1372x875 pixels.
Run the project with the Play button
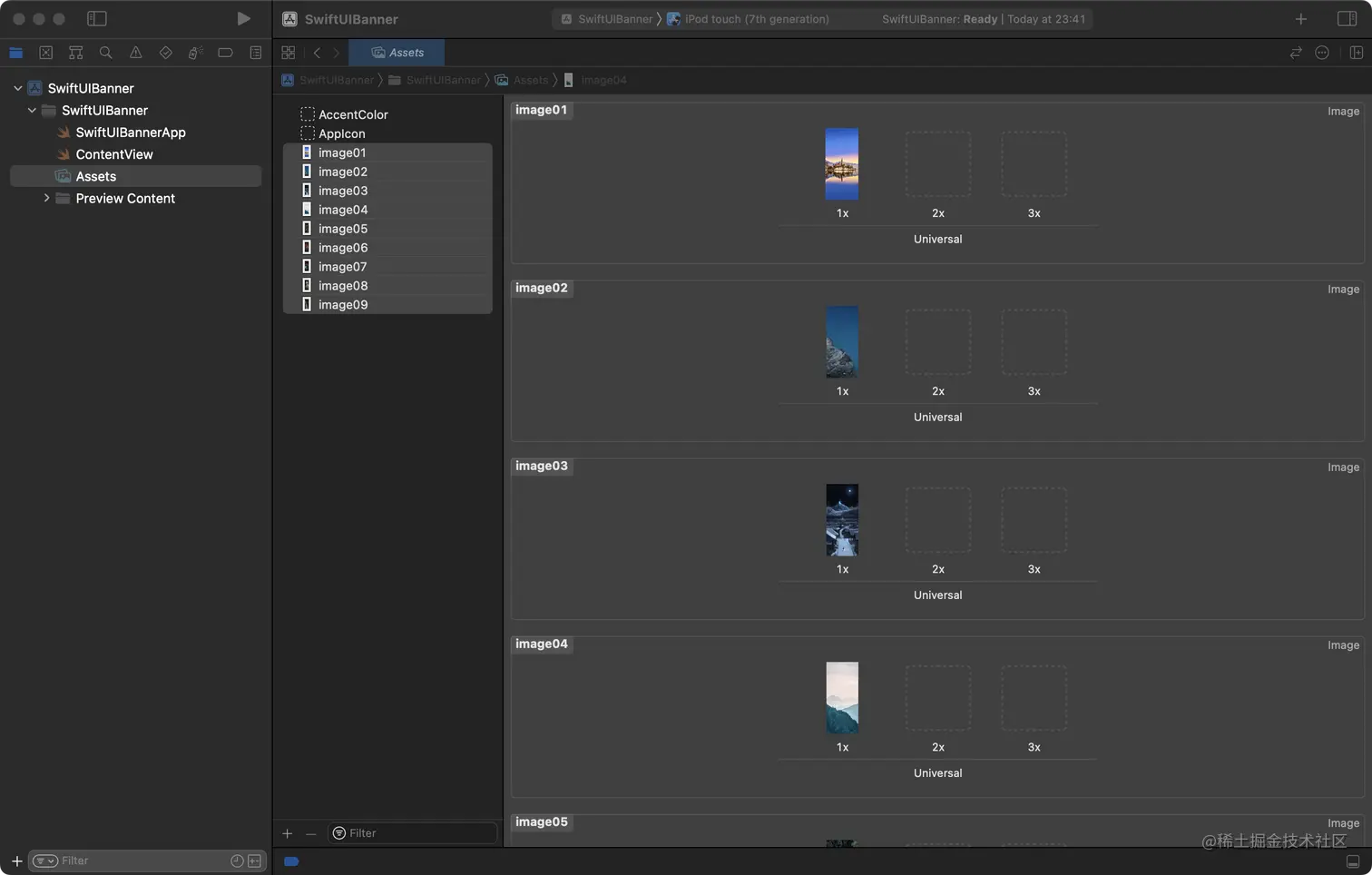click(243, 18)
